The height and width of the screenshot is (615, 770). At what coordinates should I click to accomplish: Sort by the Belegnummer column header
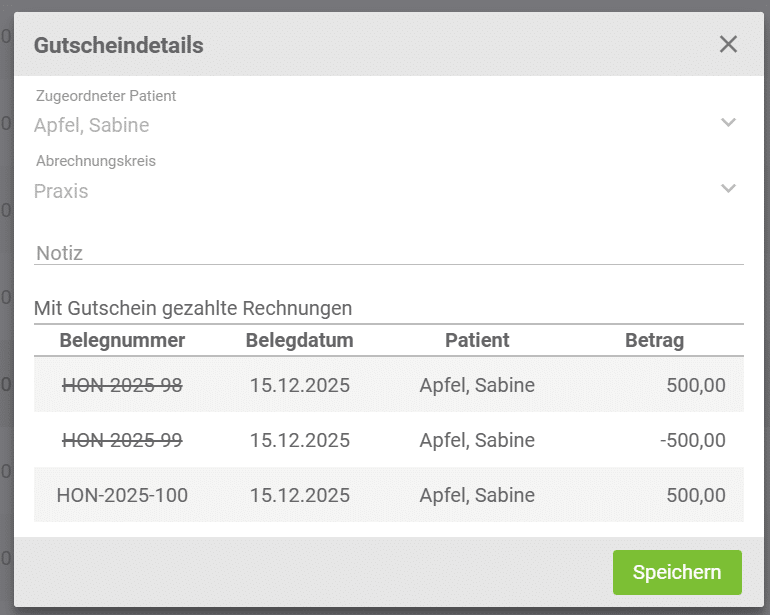click(122, 340)
